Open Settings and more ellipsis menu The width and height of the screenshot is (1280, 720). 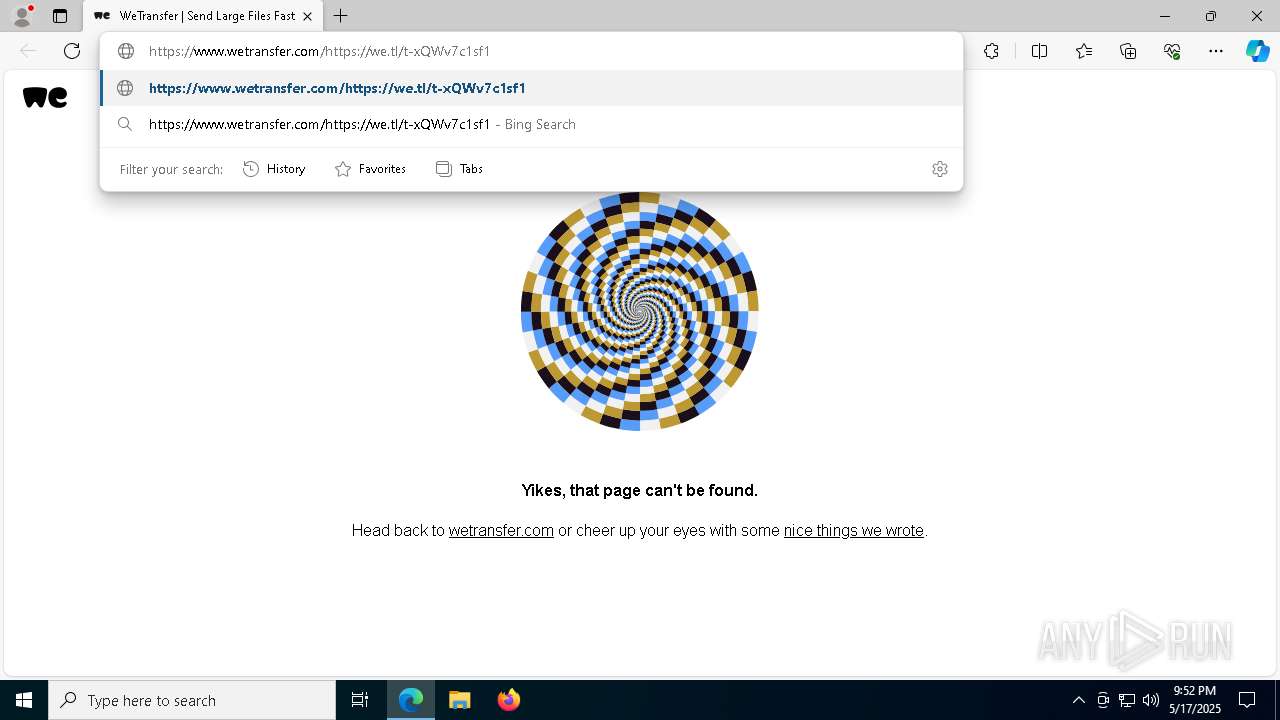(1216, 51)
